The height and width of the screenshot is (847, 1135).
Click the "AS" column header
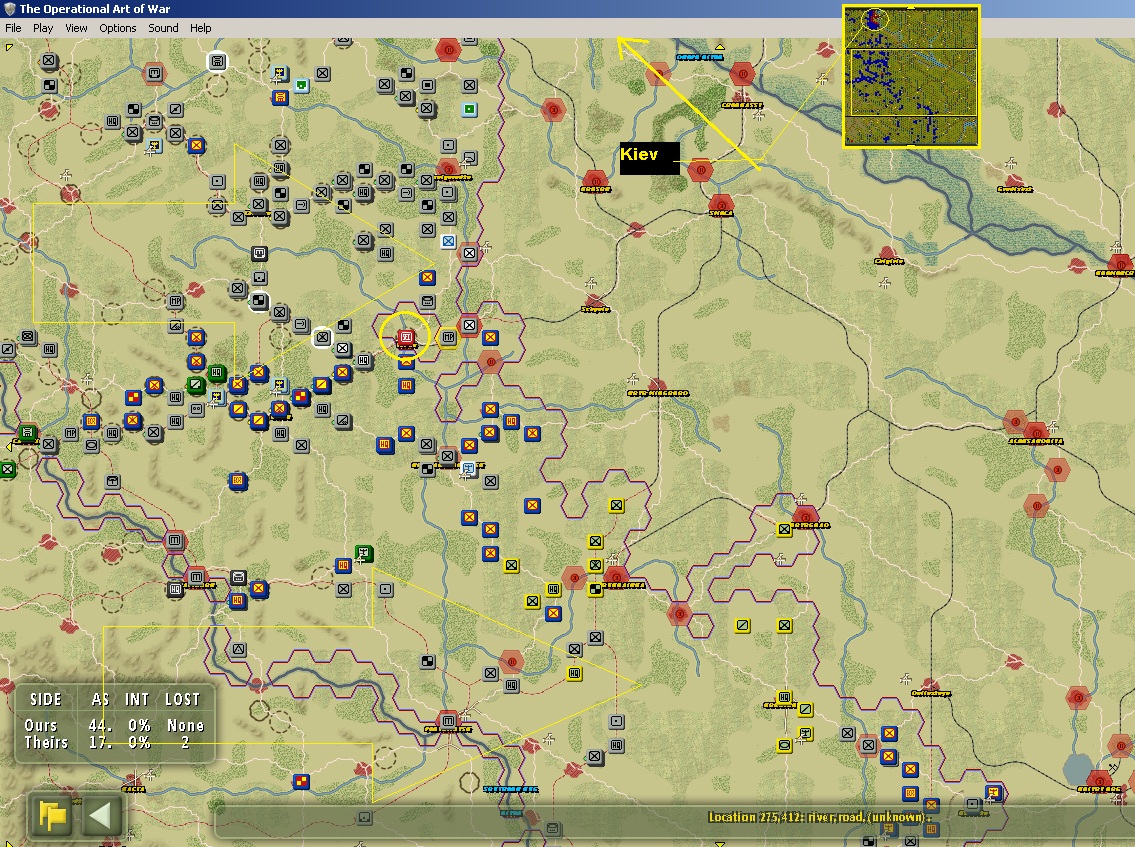[x=101, y=699]
